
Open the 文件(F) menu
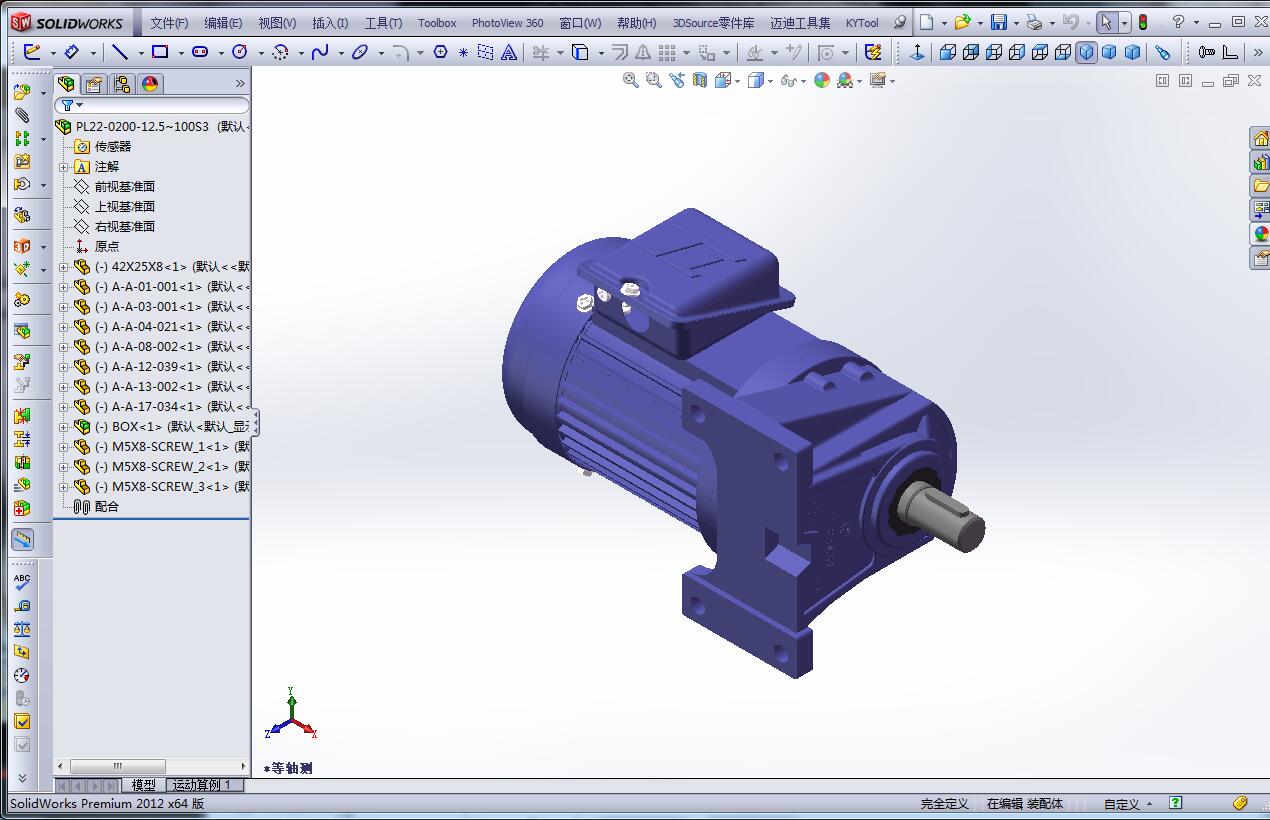pos(169,23)
